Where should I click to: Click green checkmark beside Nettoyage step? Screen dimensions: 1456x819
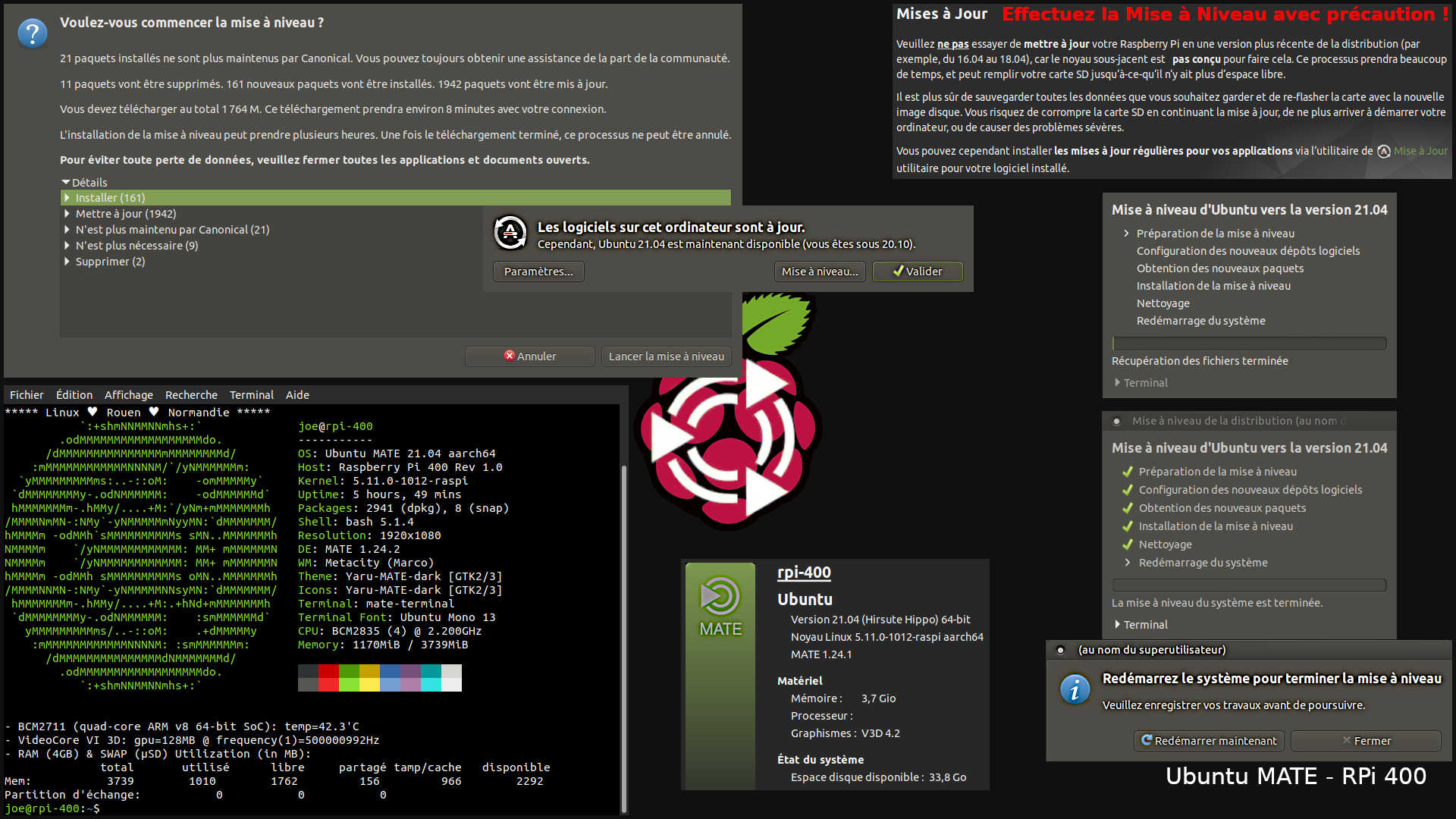pyautogui.click(x=1127, y=544)
